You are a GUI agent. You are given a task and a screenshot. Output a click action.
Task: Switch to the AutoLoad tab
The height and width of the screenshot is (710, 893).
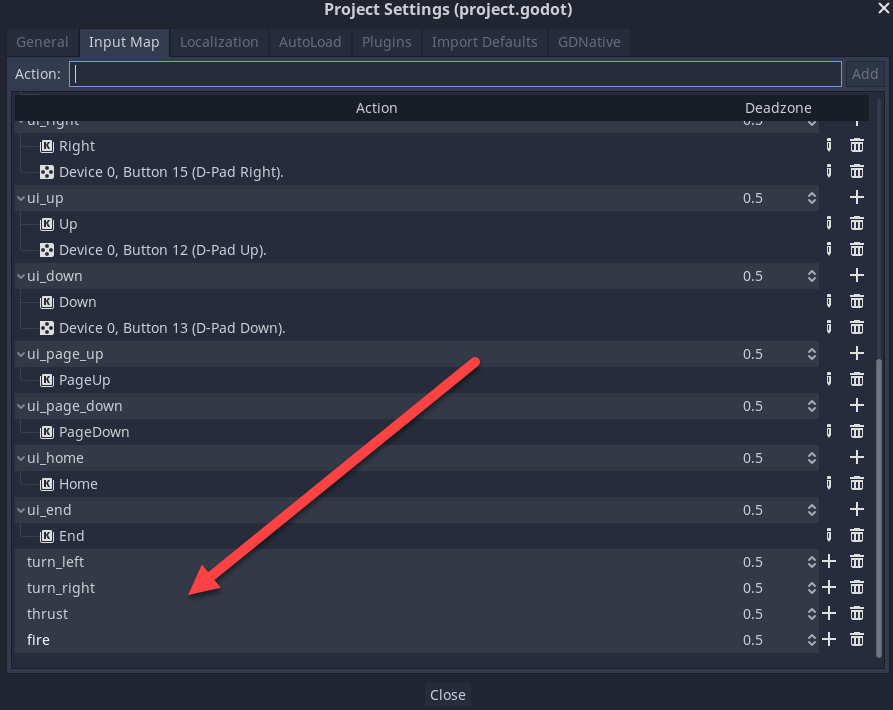click(x=310, y=42)
